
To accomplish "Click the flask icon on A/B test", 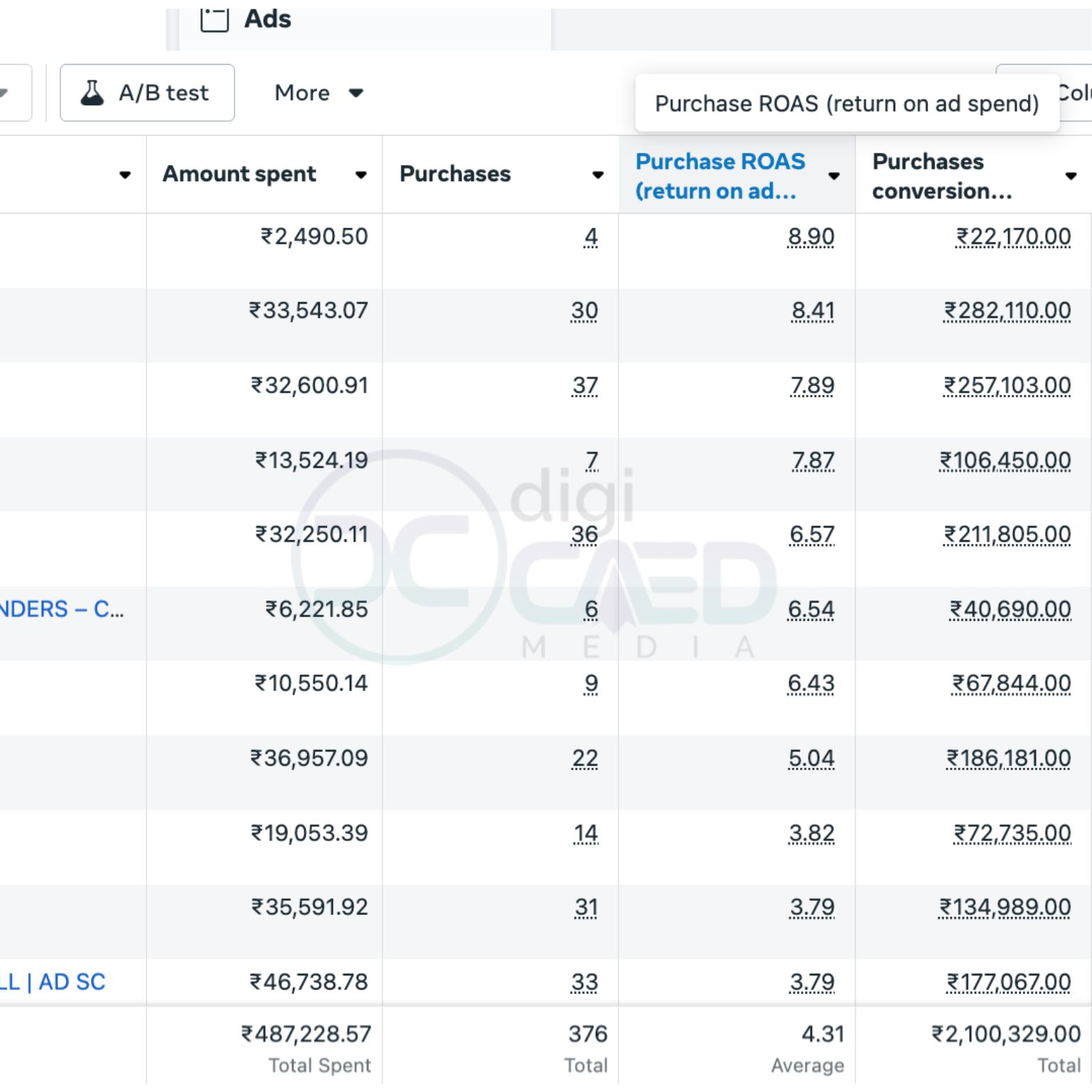I will (92, 93).
